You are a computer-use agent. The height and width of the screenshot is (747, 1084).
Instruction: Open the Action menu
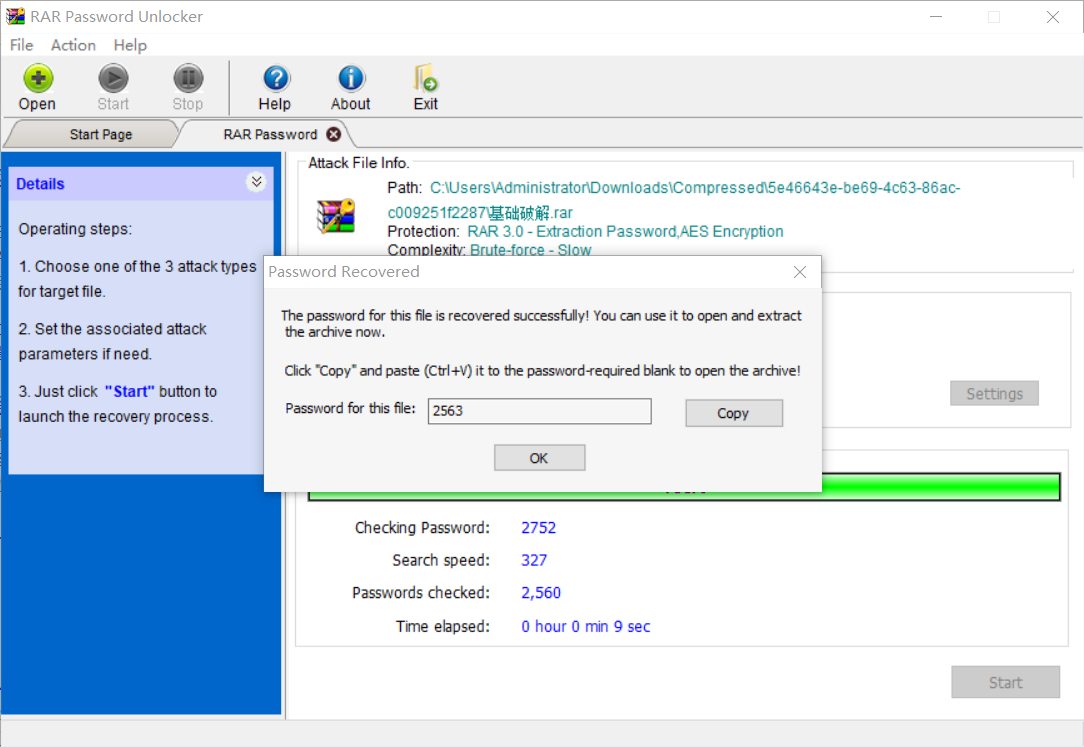click(73, 45)
